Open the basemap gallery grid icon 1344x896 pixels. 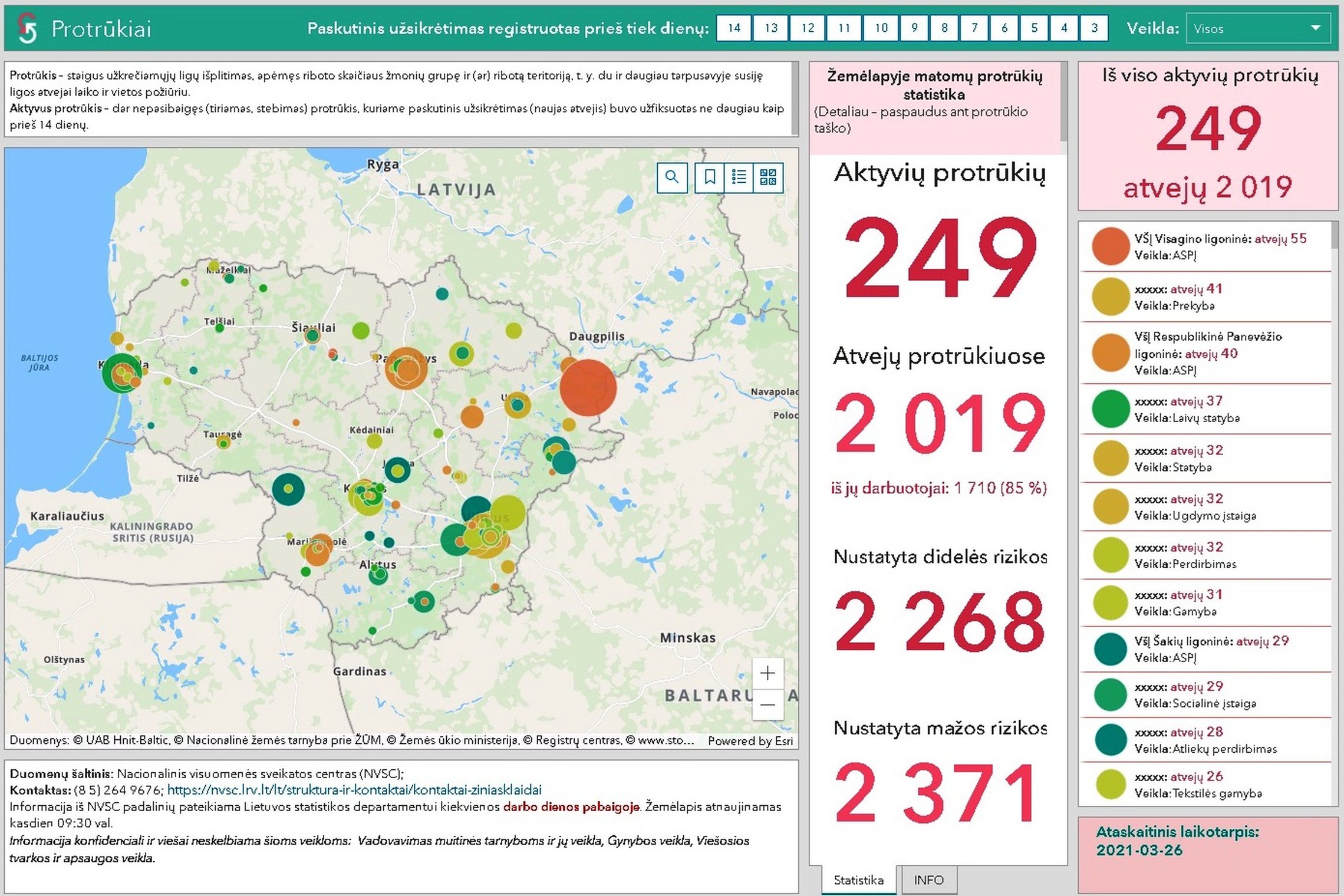[768, 177]
